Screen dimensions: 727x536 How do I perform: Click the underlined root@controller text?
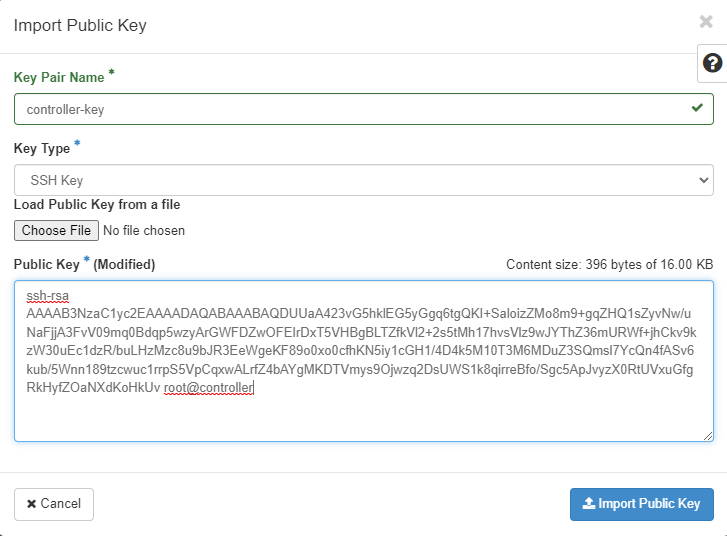point(209,387)
